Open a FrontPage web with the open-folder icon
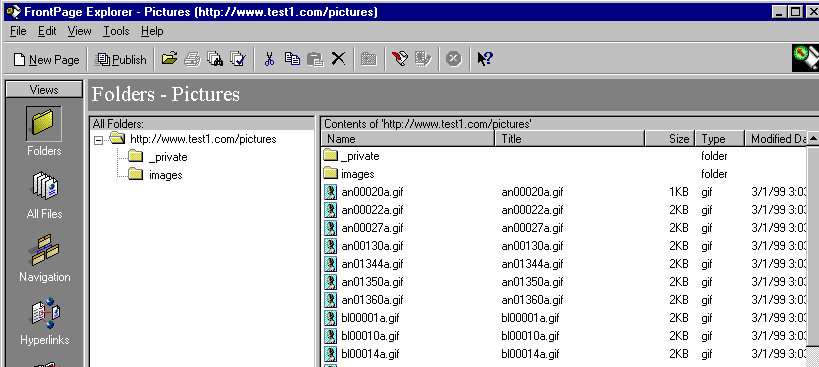 coord(169,59)
